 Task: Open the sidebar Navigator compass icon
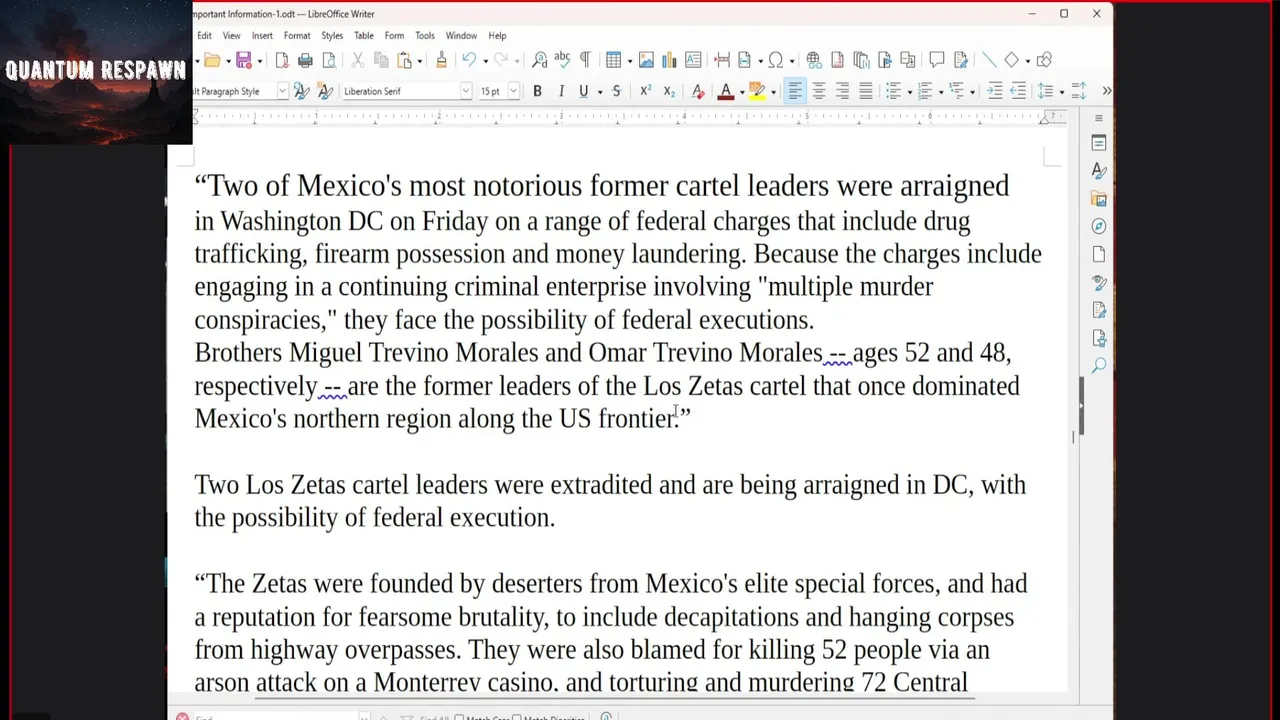[1099, 227]
